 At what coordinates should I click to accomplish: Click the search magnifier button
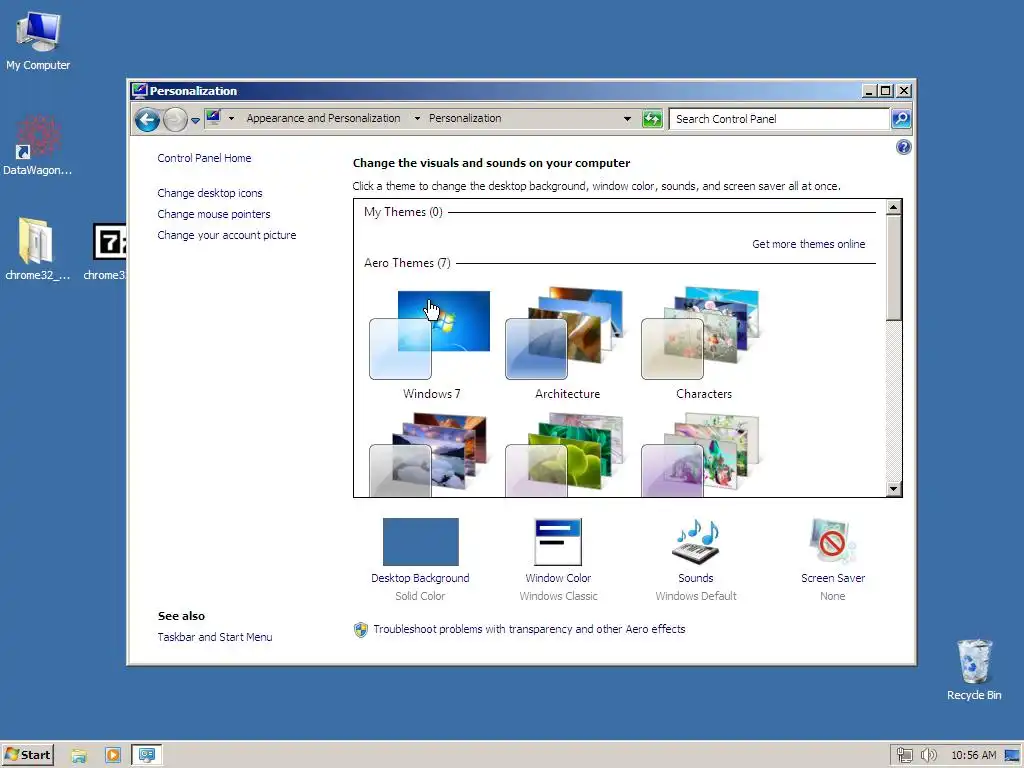click(901, 119)
